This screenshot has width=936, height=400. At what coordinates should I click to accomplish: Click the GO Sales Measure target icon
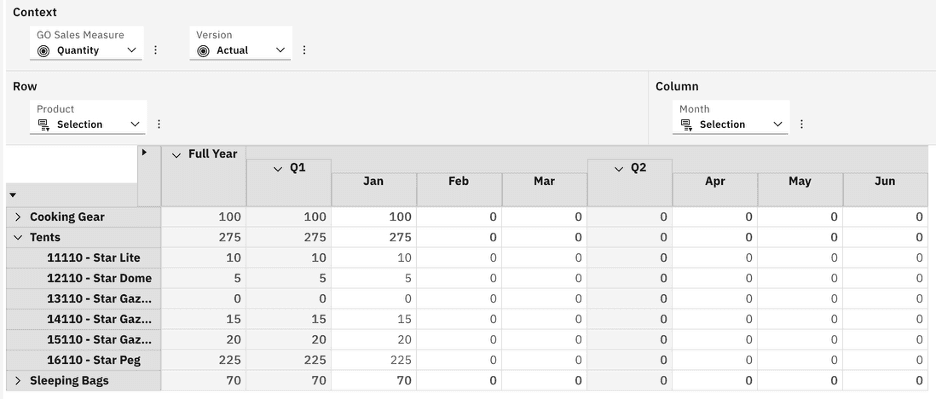(x=43, y=51)
